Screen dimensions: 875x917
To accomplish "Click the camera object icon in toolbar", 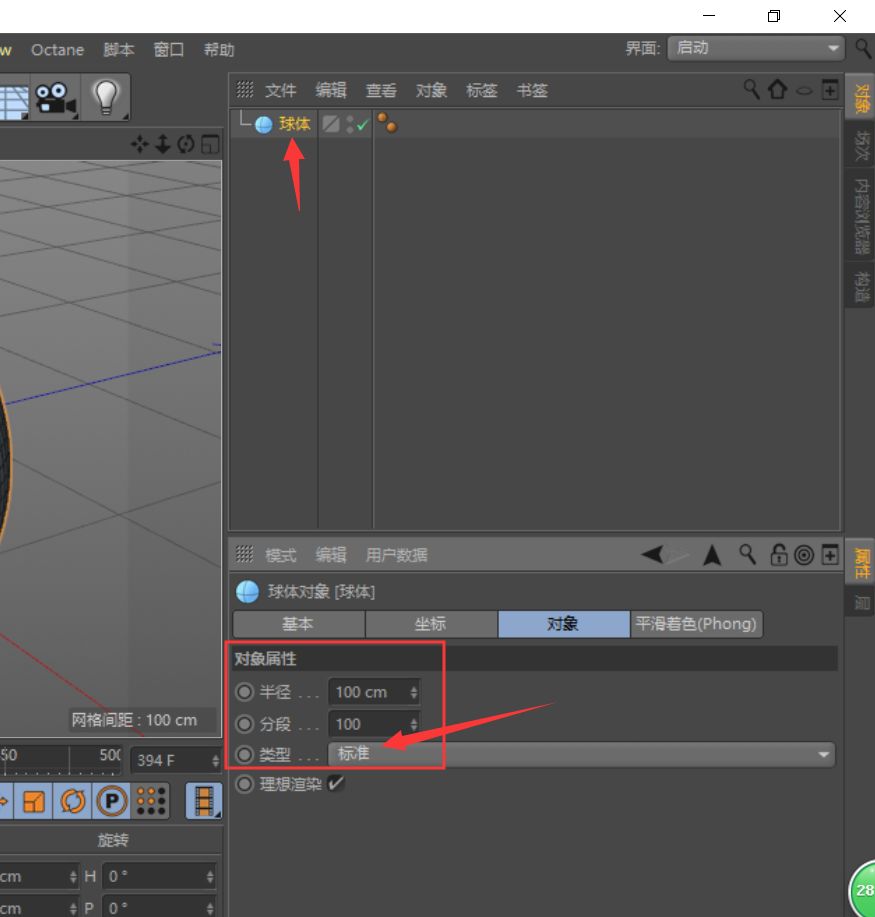I will tap(55, 98).
